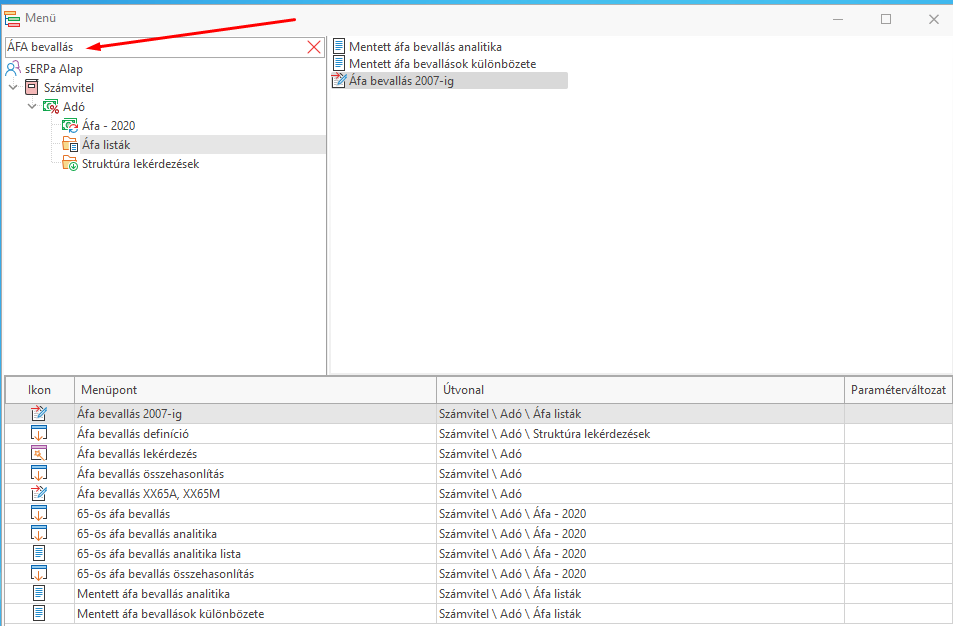The image size is (953, 626).
Task: Select 65-ös áfa bevallás analitika lista result
Action: 159,554
